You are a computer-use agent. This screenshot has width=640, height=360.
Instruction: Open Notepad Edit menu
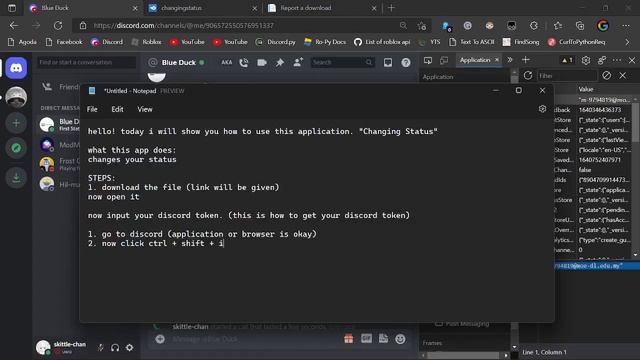117,109
